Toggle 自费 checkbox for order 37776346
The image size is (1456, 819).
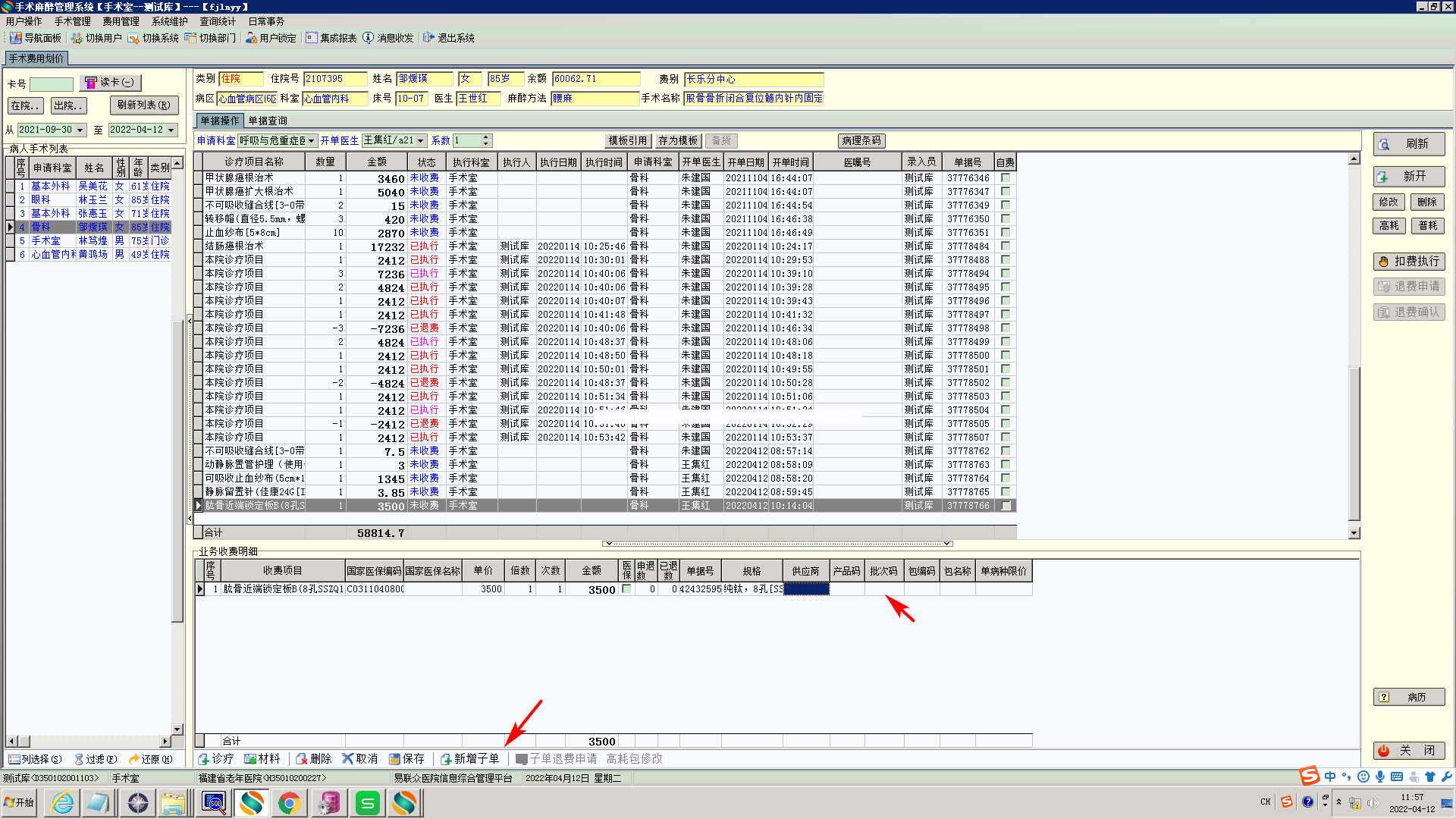tap(1006, 178)
